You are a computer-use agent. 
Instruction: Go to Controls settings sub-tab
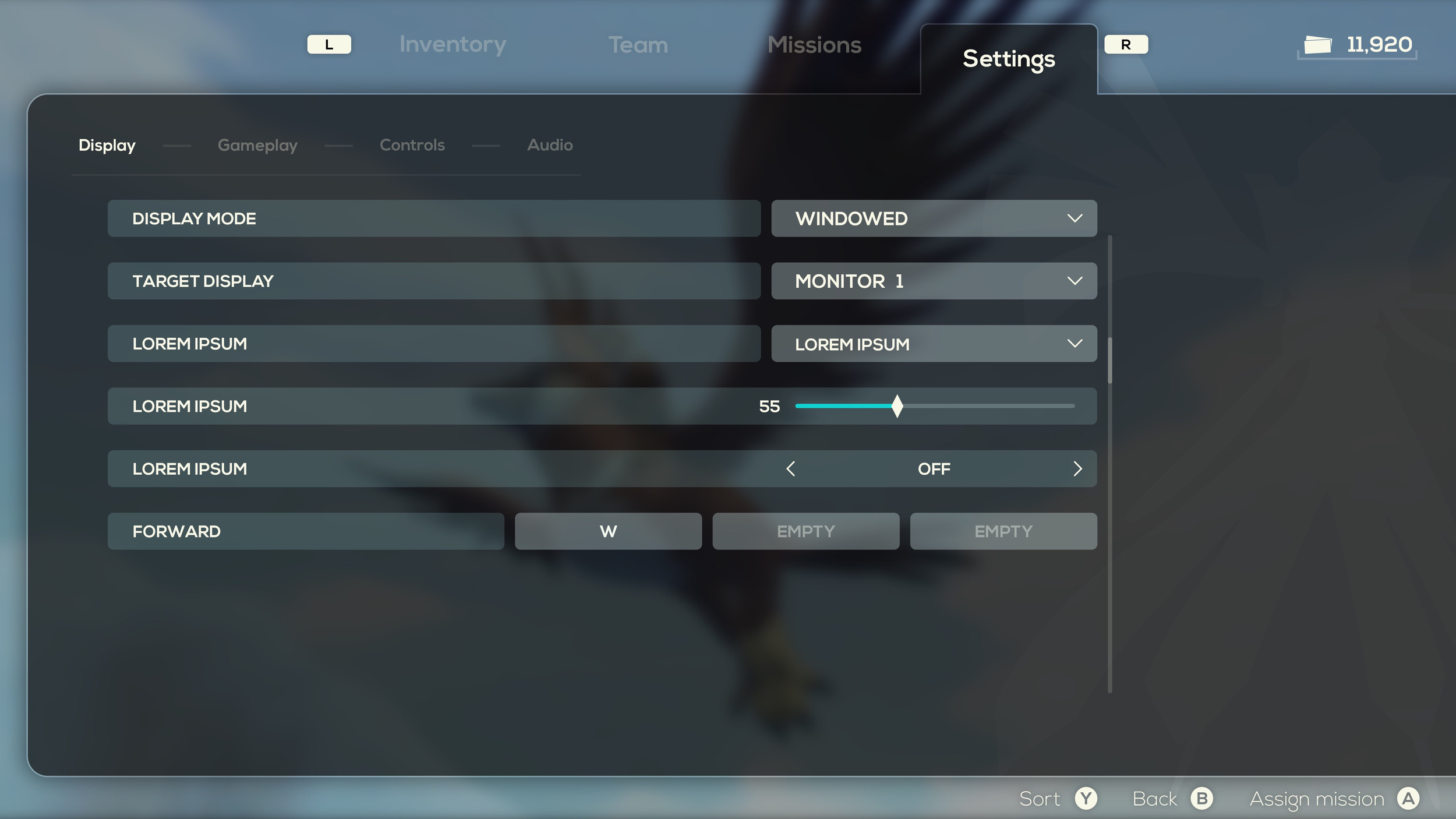point(412,145)
